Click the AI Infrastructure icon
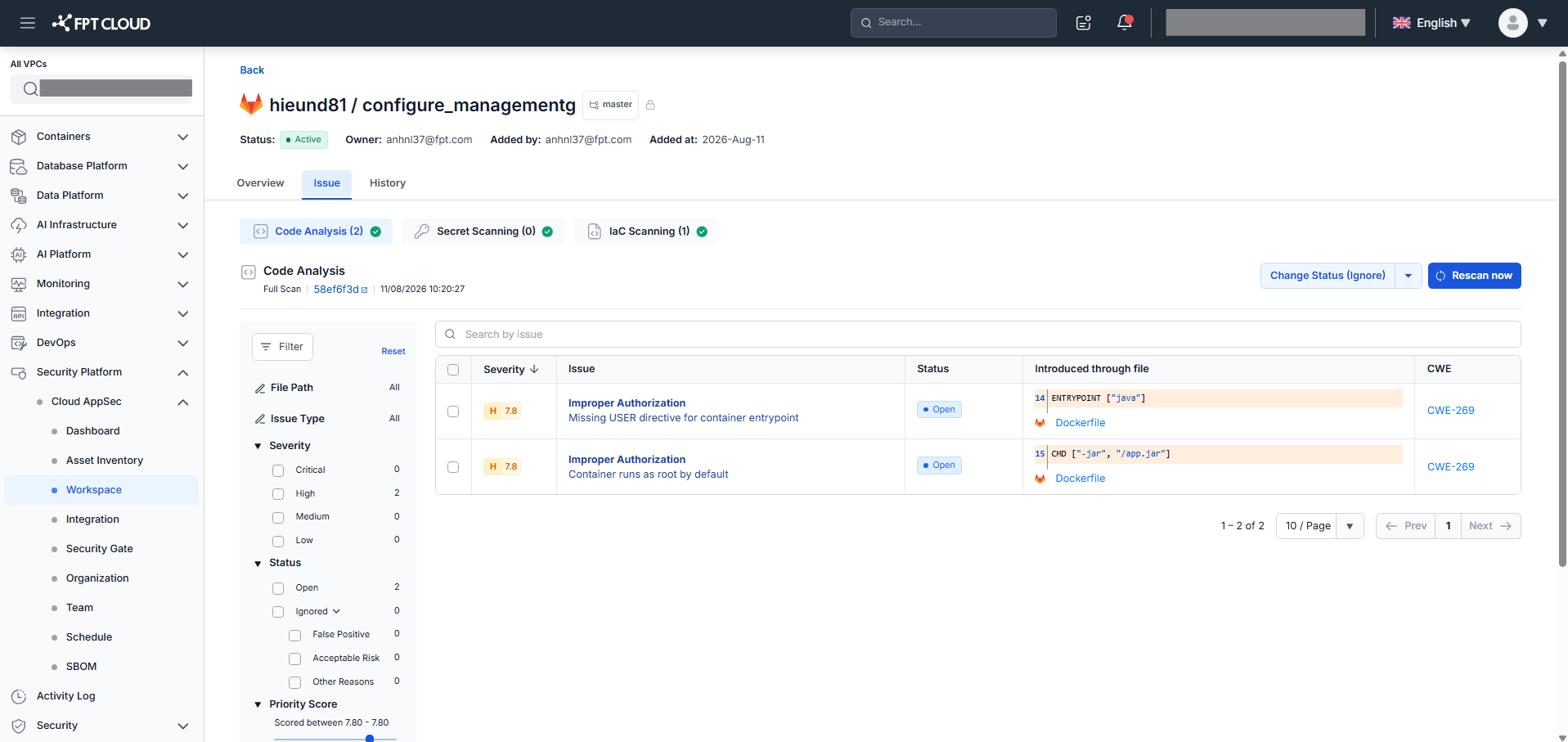The height and width of the screenshot is (742, 1568). click(19, 225)
